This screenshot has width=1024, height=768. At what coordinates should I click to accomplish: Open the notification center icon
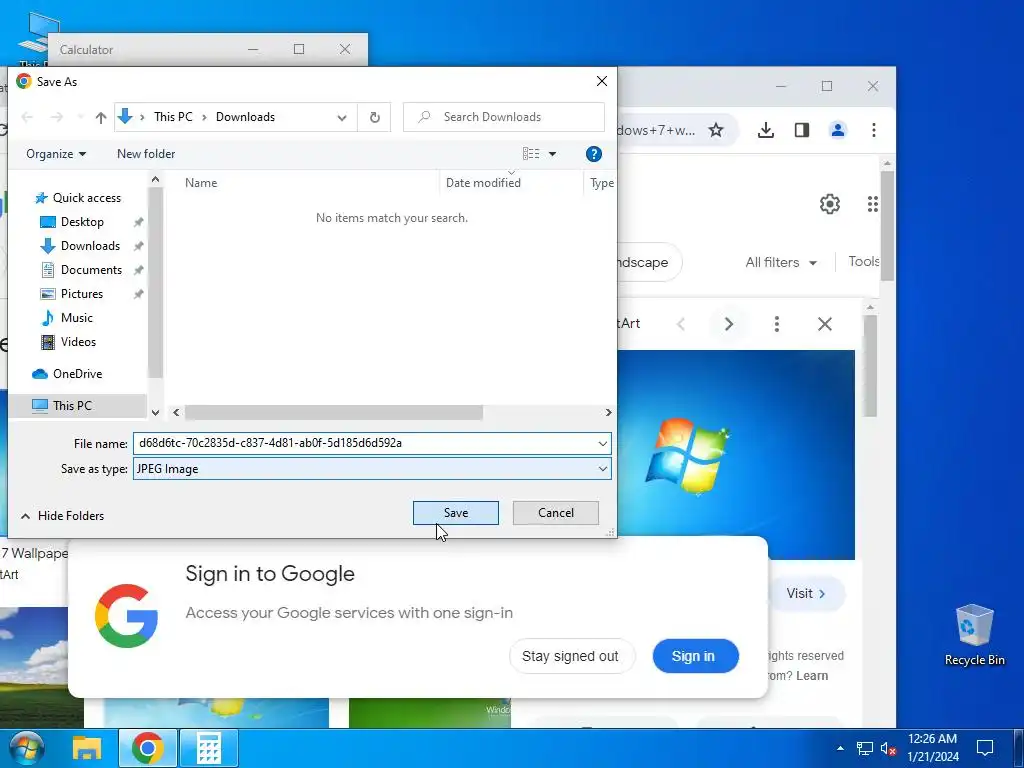click(x=985, y=748)
